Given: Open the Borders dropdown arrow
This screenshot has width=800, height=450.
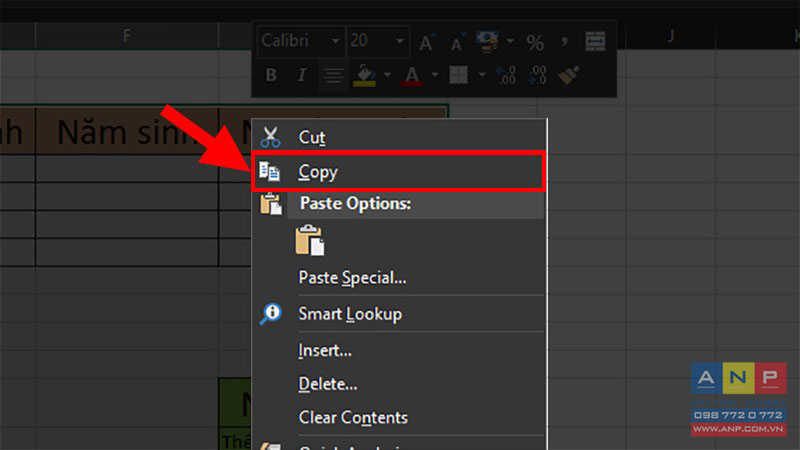Looking at the screenshot, I should 481,75.
